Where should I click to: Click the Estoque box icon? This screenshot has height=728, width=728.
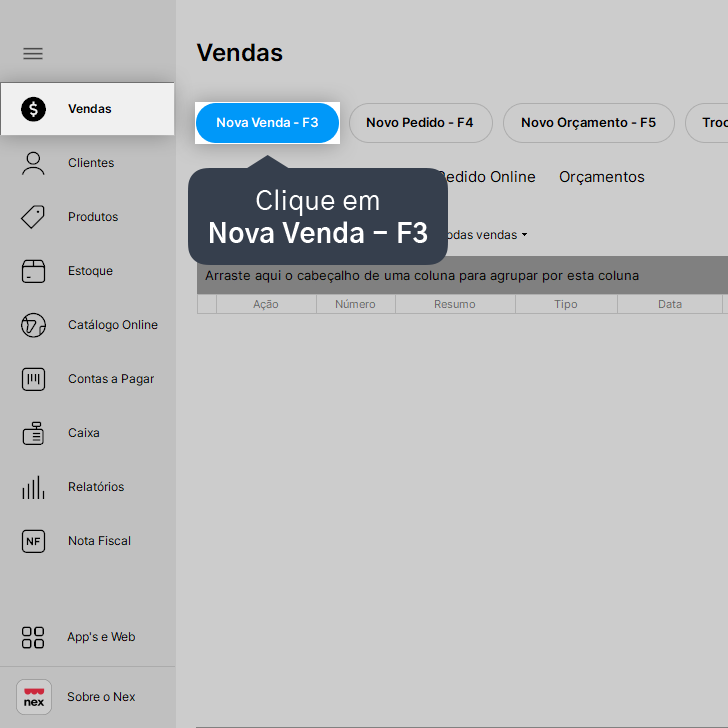tap(33, 271)
